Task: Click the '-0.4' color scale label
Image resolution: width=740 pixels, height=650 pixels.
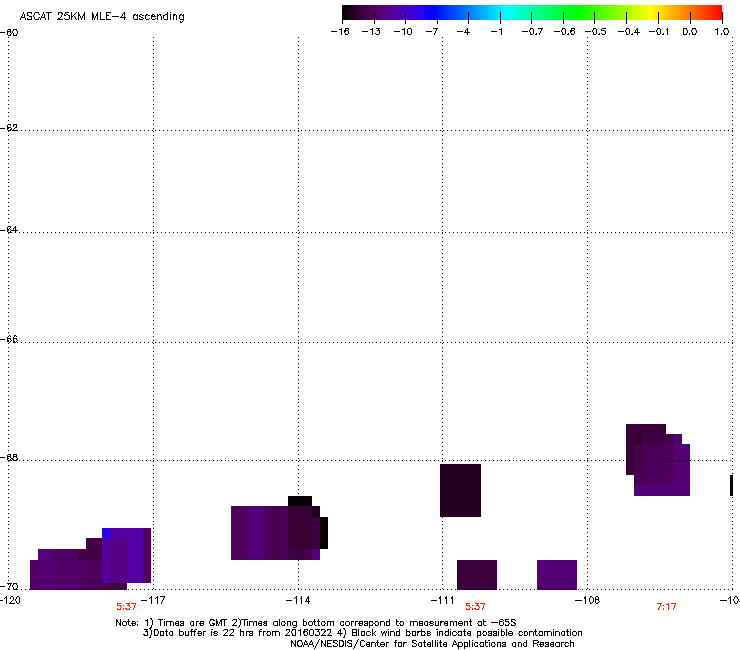Action: [x=629, y=32]
